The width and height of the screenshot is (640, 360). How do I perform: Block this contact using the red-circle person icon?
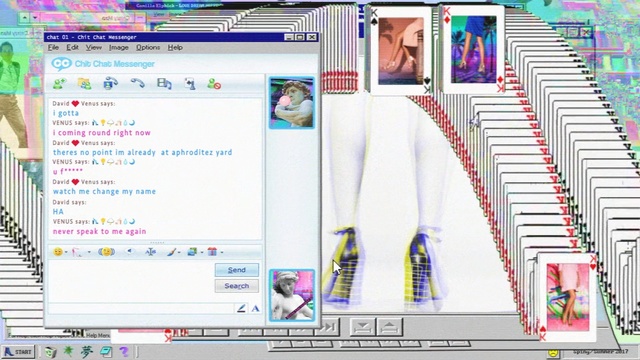[214, 84]
